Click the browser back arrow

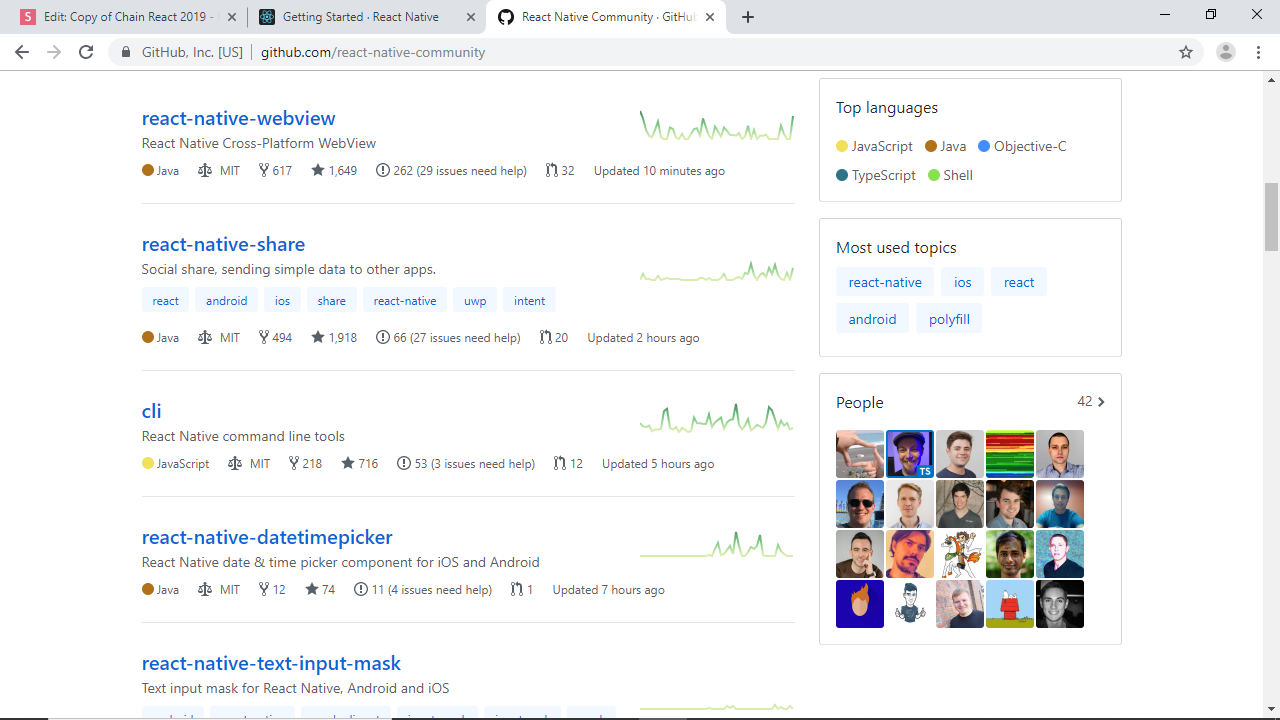(22, 52)
